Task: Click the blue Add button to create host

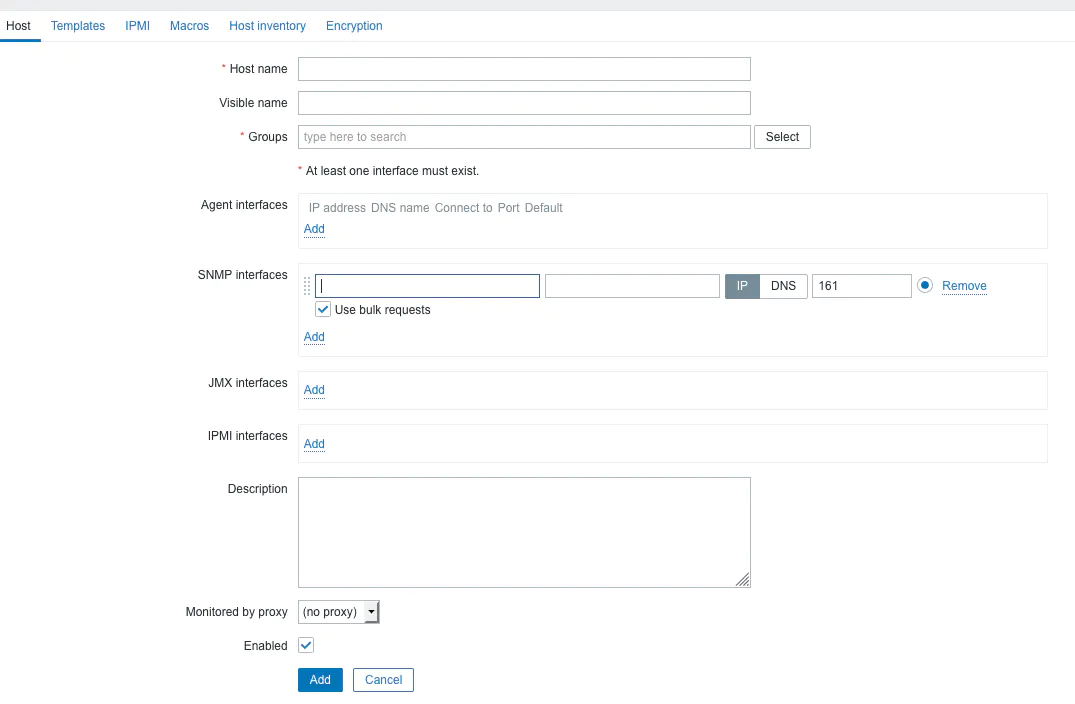Action: [320, 680]
